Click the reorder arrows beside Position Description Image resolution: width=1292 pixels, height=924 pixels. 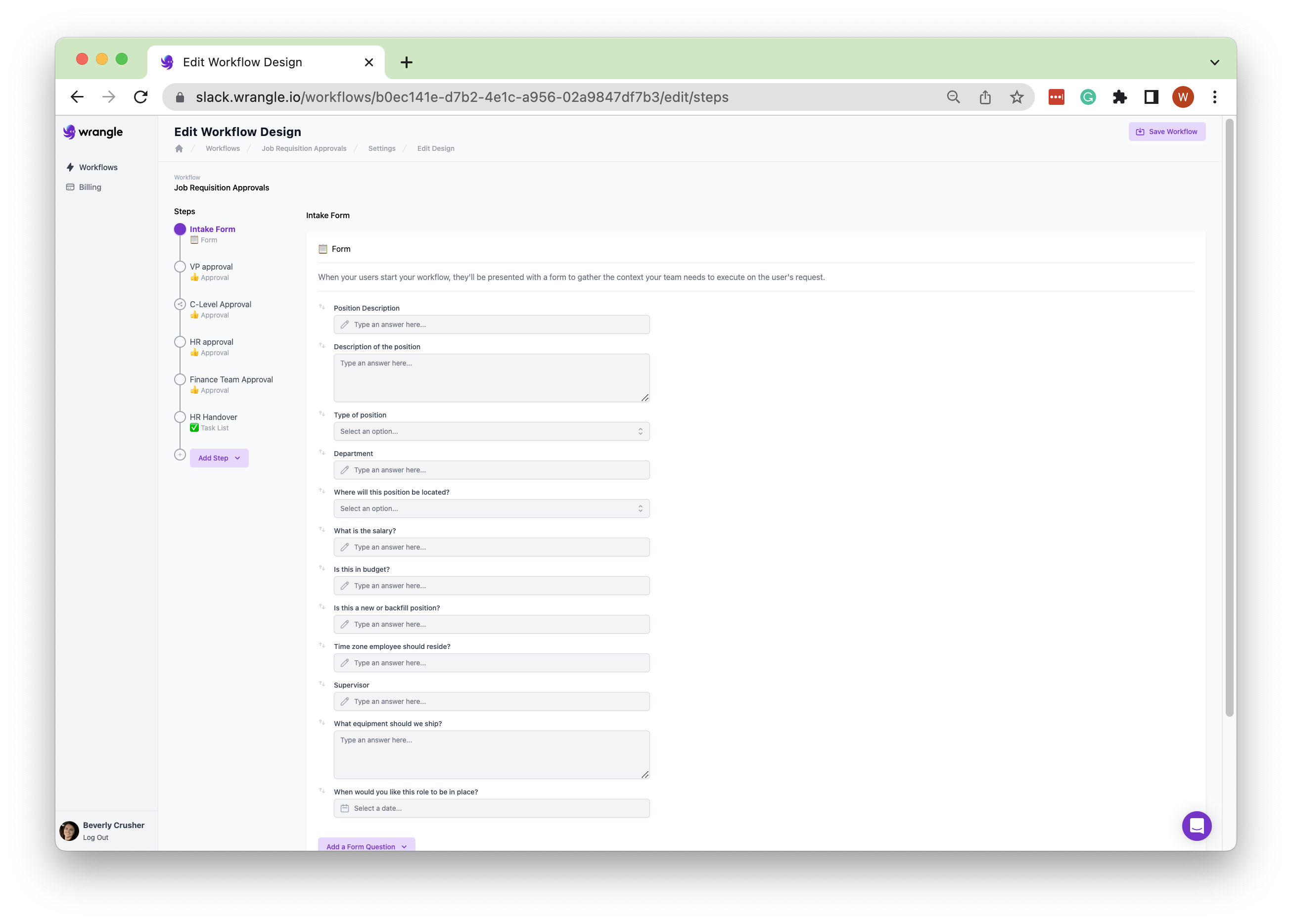[322, 307]
